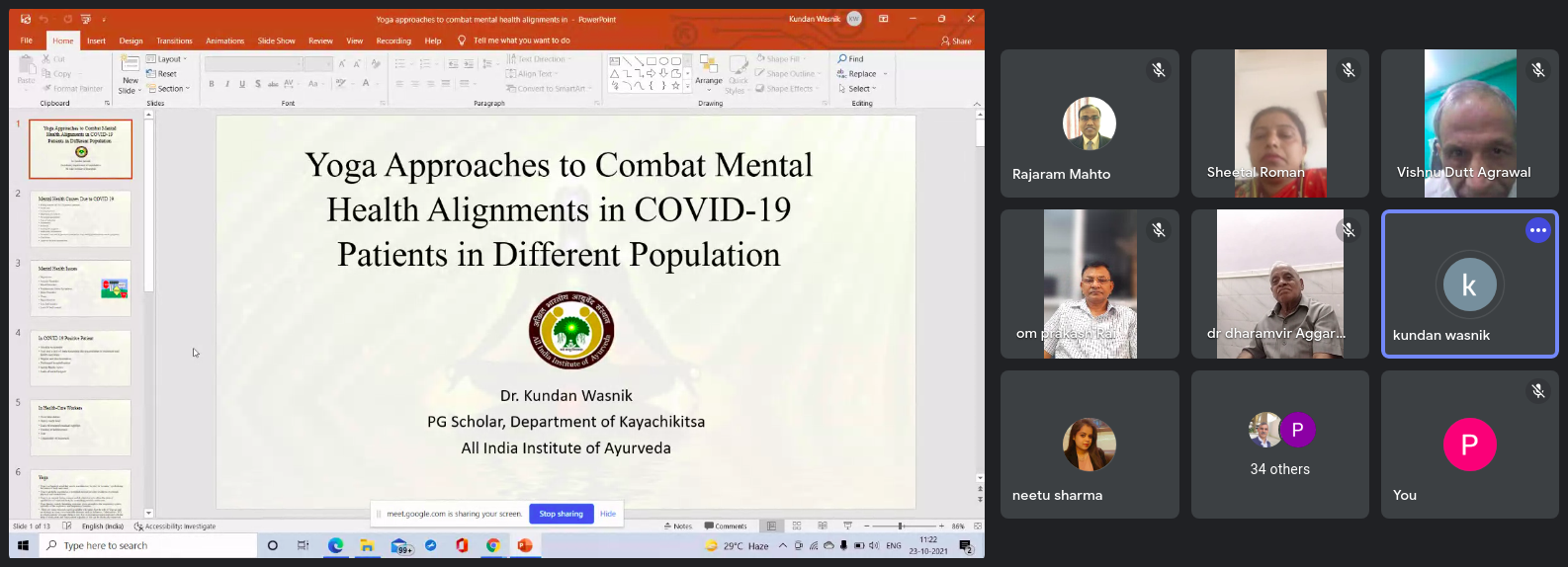Viewport: 1568px width, 567px height.
Task: Click the Center align paragraph icon
Action: pyautogui.click(x=414, y=84)
